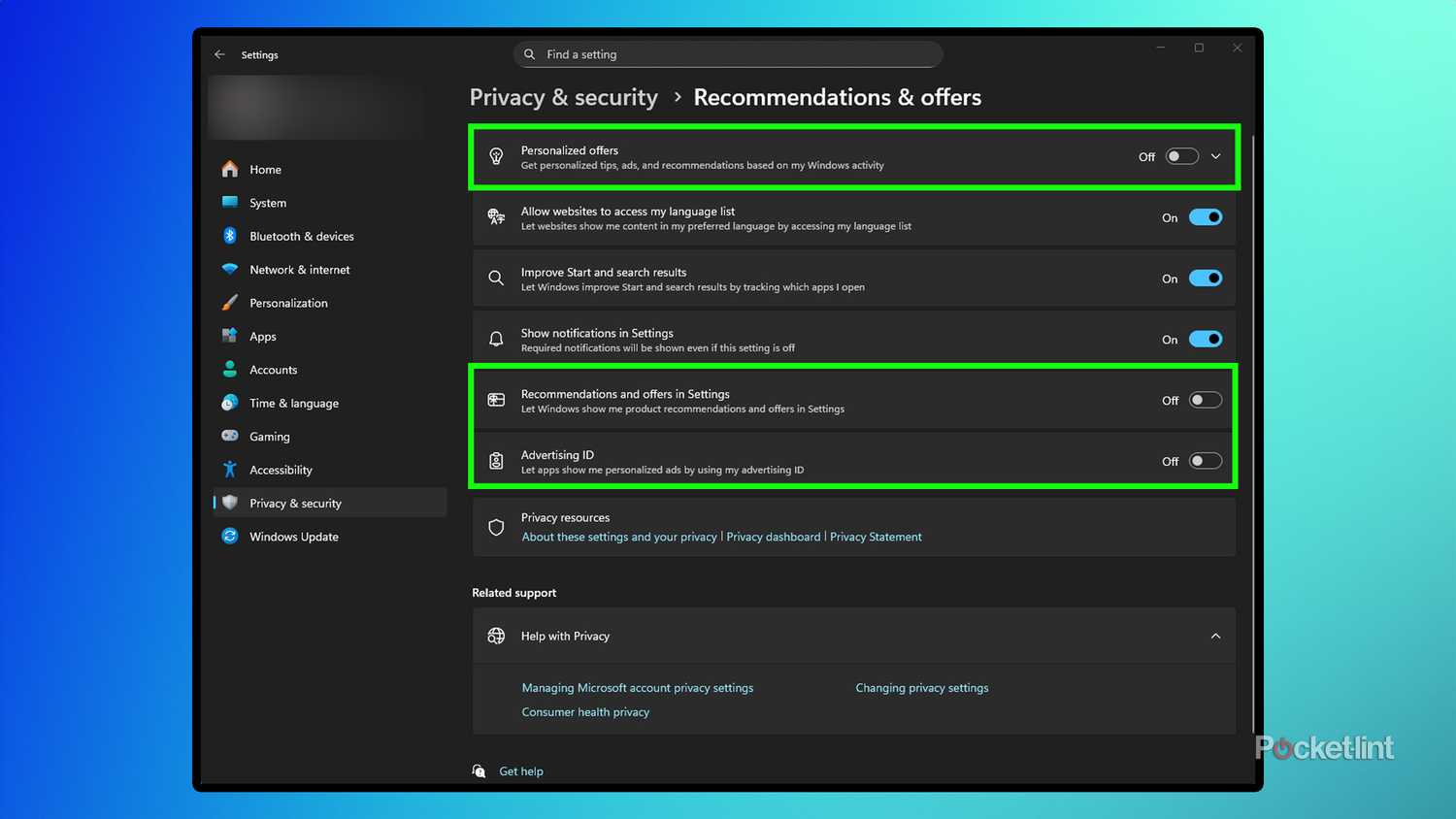The width and height of the screenshot is (1456, 819).
Task: Disable Improve Start and search results
Action: (x=1206, y=278)
